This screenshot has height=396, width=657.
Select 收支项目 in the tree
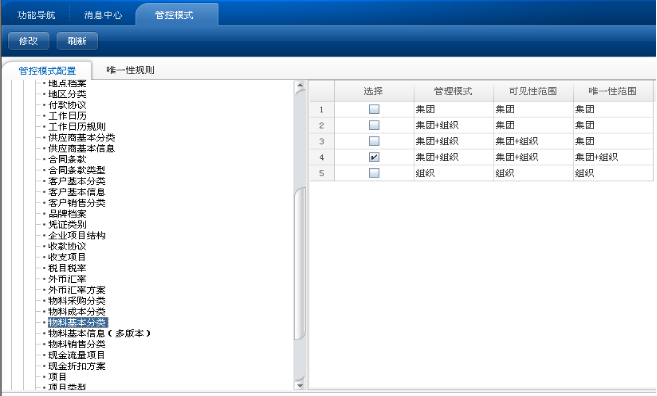click(67, 257)
